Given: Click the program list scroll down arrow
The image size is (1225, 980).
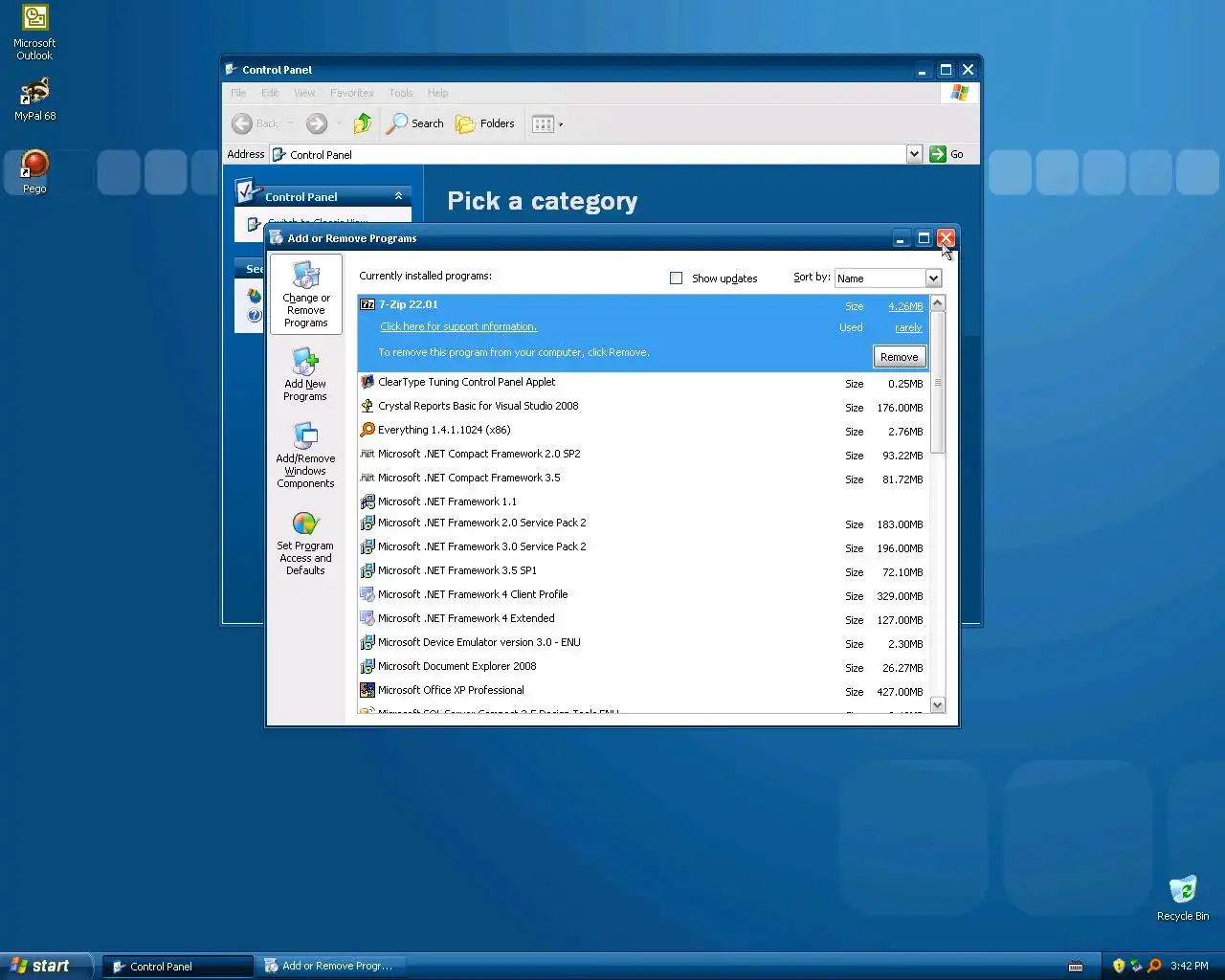Looking at the screenshot, I should [x=937, y=705].
